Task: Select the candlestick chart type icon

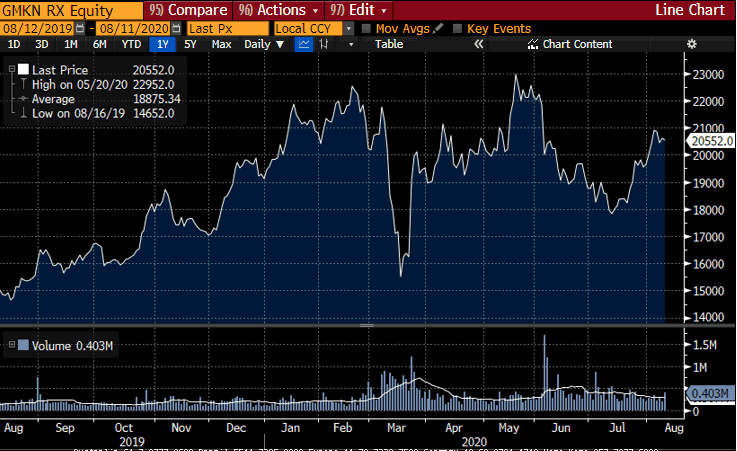Action: tap(324, 44)
